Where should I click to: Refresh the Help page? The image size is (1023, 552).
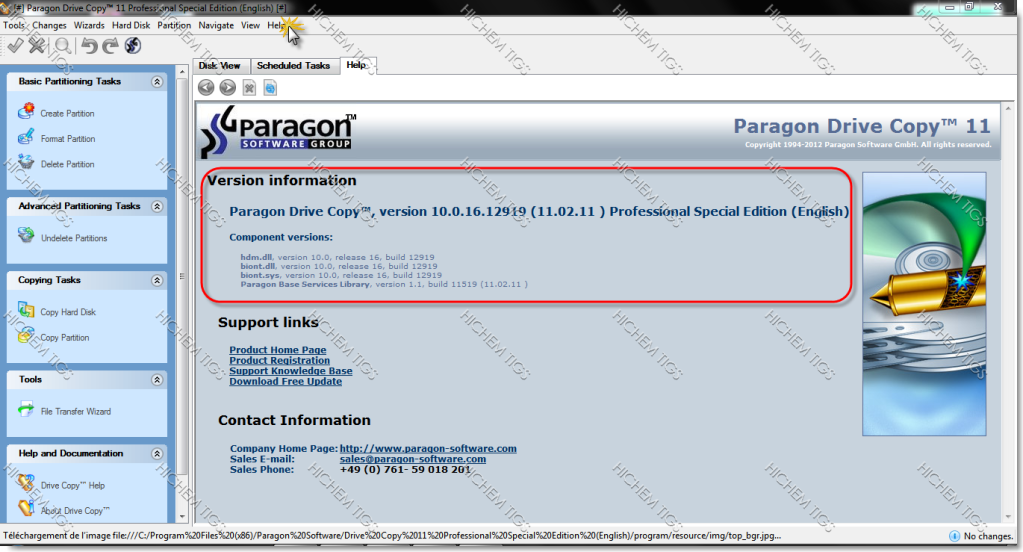pos(270,87)
